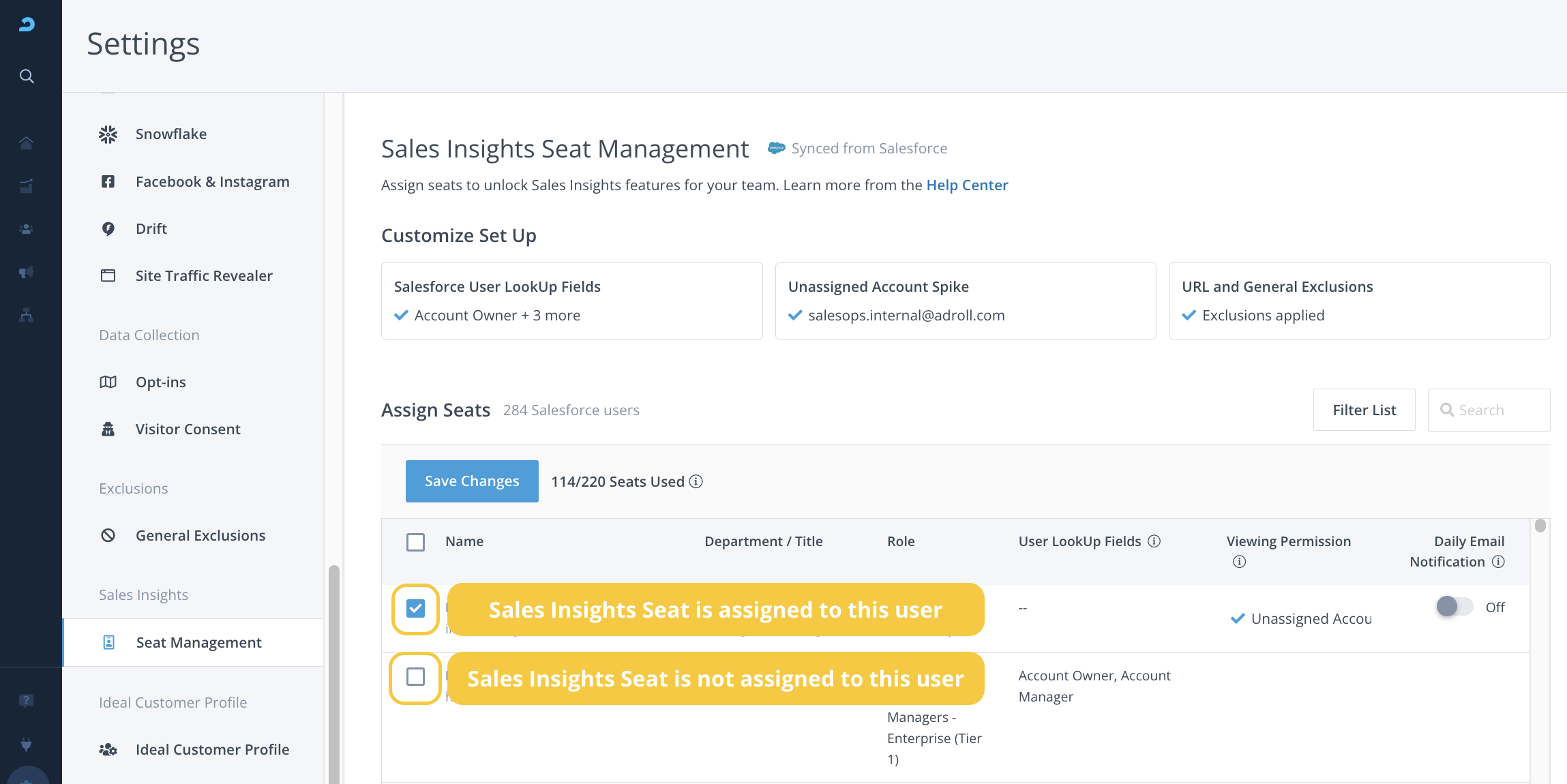Select all users with header checkbox
This screenshot has height=784, width=1567.
coord(415,542)
